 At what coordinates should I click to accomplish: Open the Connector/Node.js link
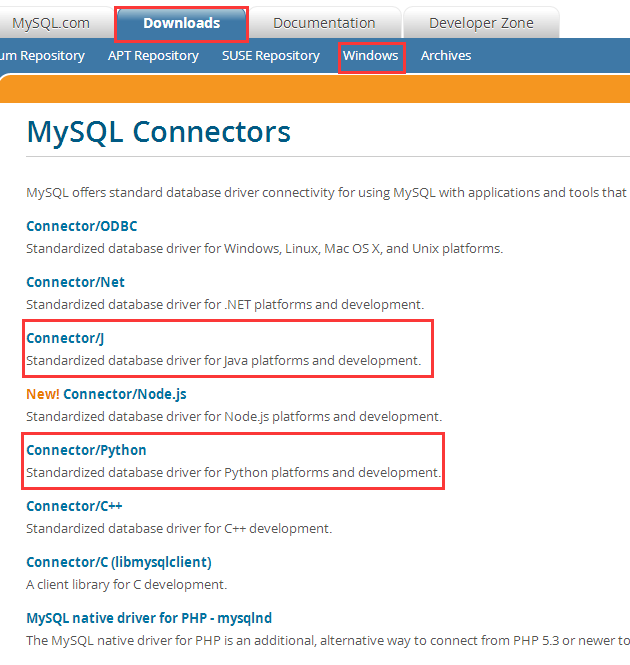point(125,394)
